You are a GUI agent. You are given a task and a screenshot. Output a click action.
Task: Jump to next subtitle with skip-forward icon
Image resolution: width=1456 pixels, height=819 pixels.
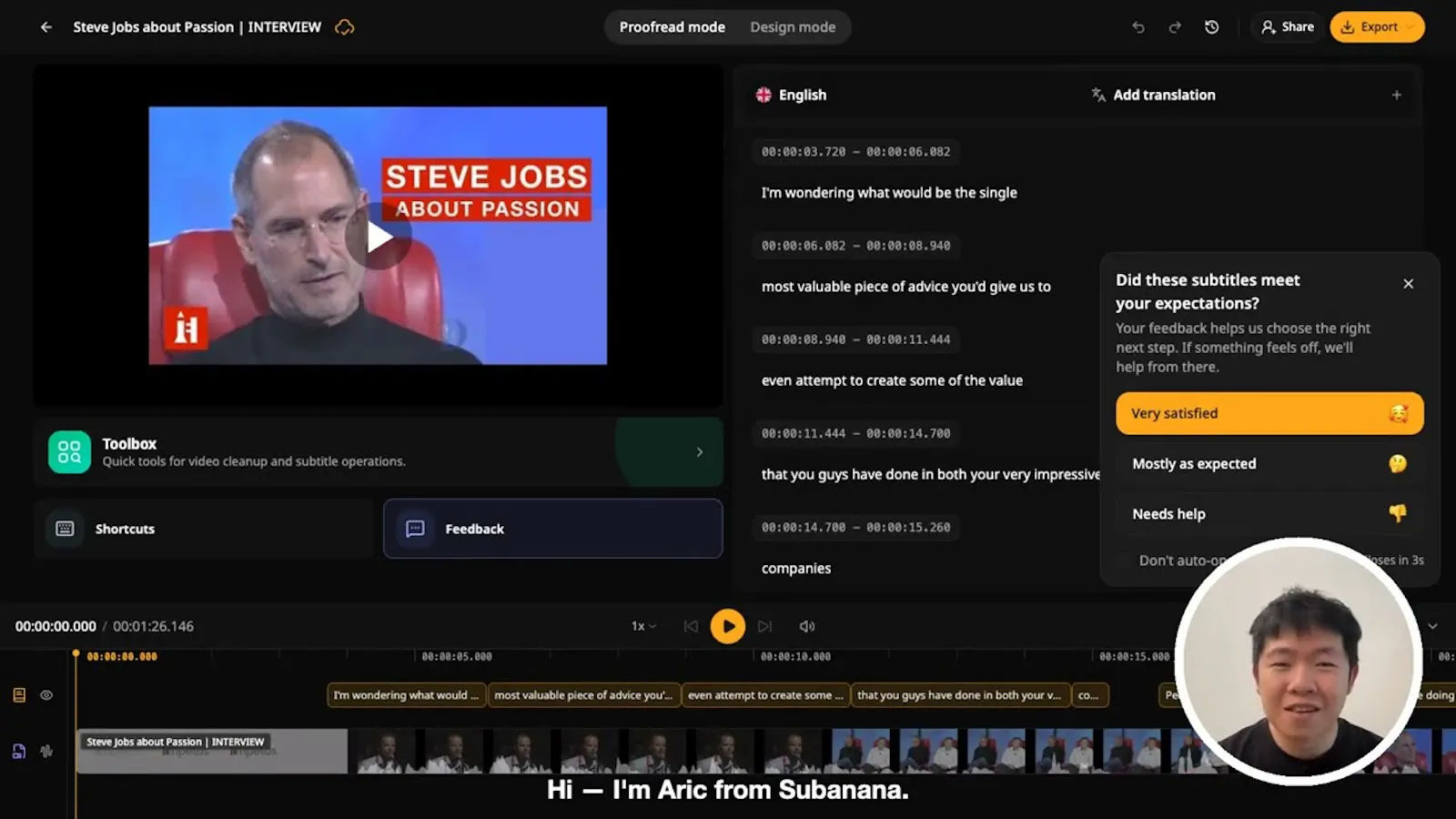click(764, 626)
